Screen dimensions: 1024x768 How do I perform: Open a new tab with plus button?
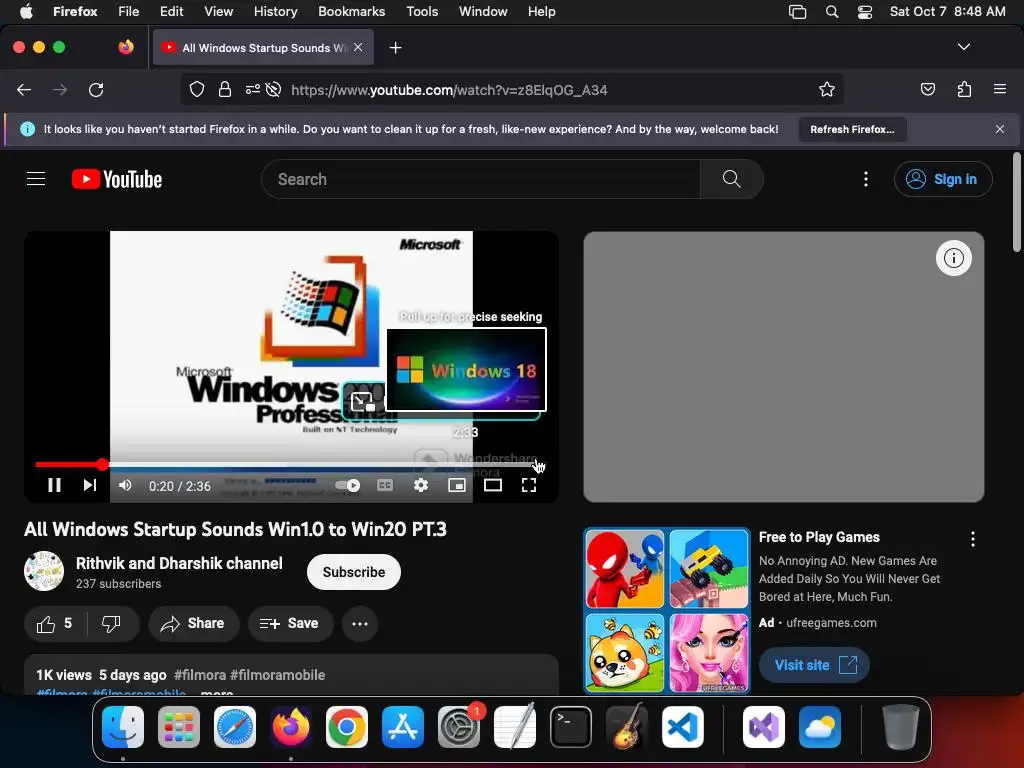[x=395, y=48]
